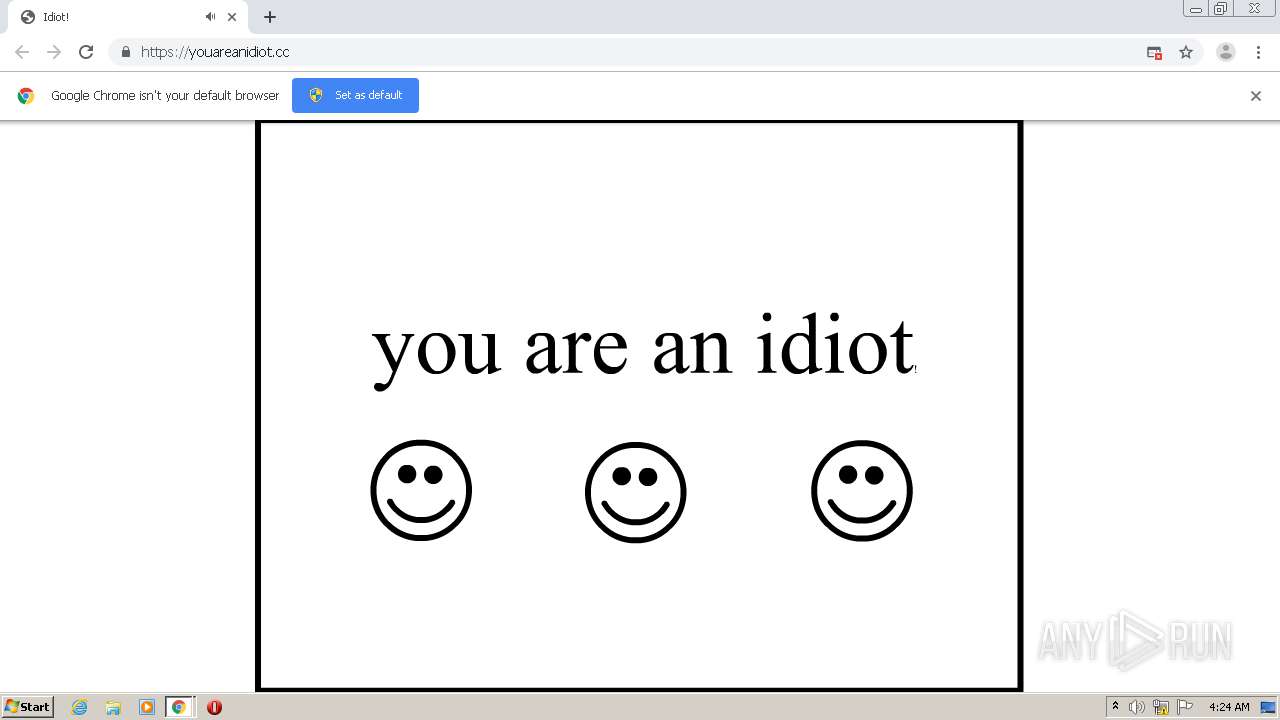Viewport: 1280px width, 720px height.
Task: Open Windows Media Player taskbar icon
Action: pyautogui.click(x=146, y=707)
